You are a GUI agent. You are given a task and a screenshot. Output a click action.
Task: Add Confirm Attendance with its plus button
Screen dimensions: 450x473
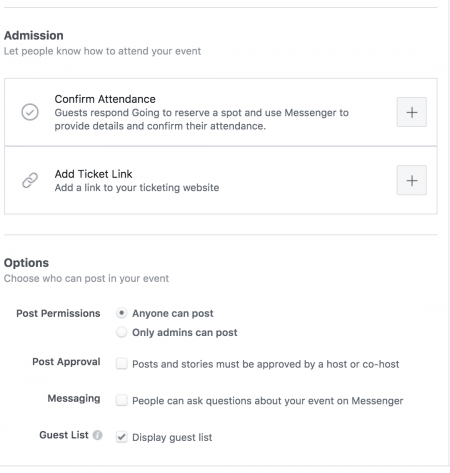pos(412,112)
